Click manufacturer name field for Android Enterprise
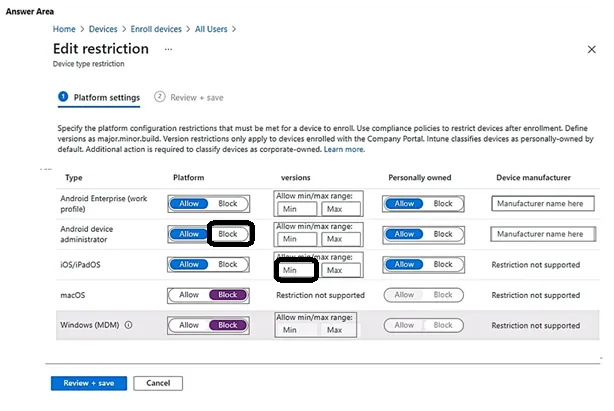614x411 pixels. 543,204
